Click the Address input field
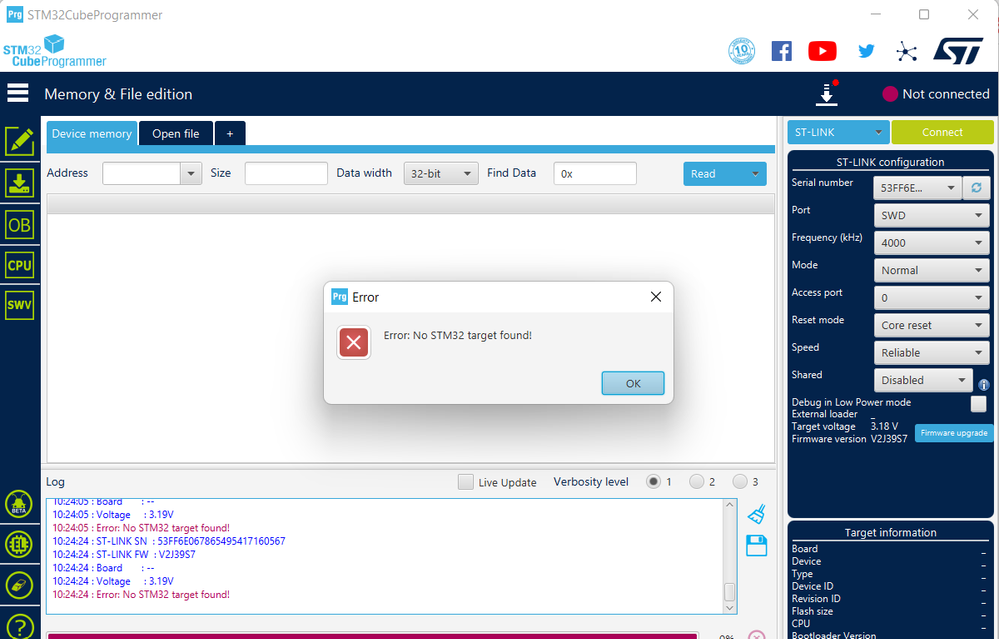Screen dimensions: 999x639 click(141, 173)
